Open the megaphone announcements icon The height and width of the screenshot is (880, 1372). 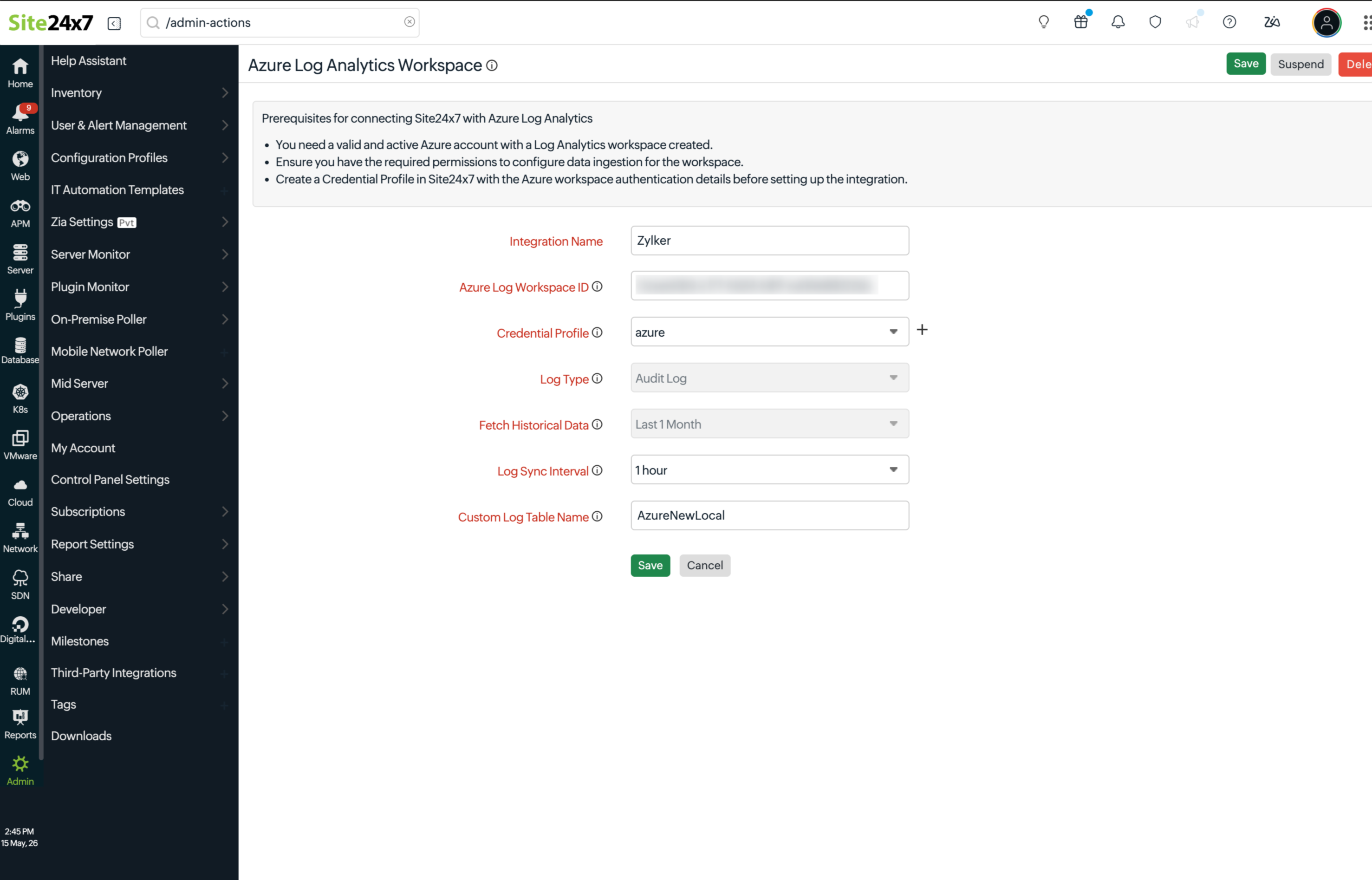pos(1192,22)
